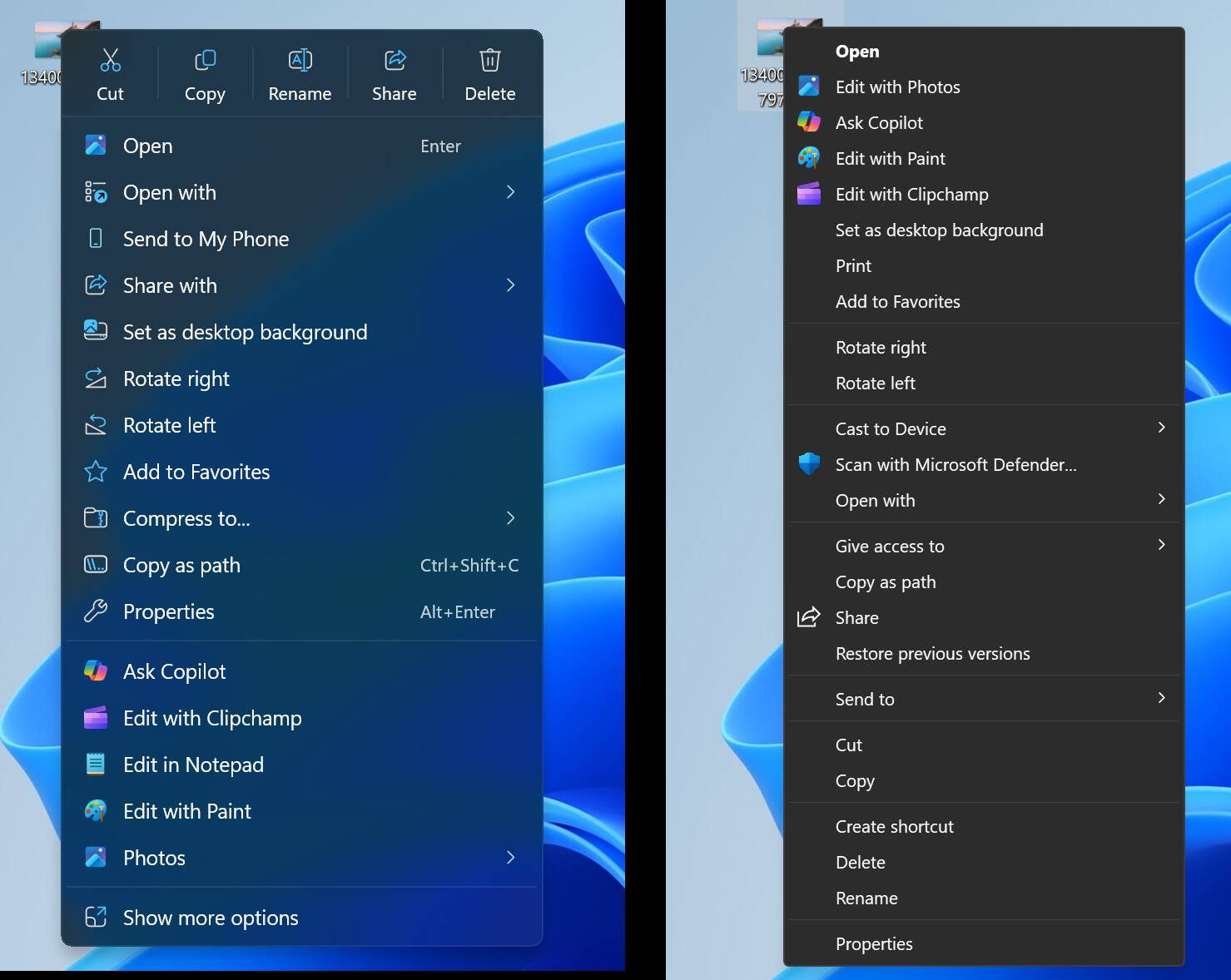
Task: Click the Cut scissors icon in modern menu
Action: (x=110, y=60)
